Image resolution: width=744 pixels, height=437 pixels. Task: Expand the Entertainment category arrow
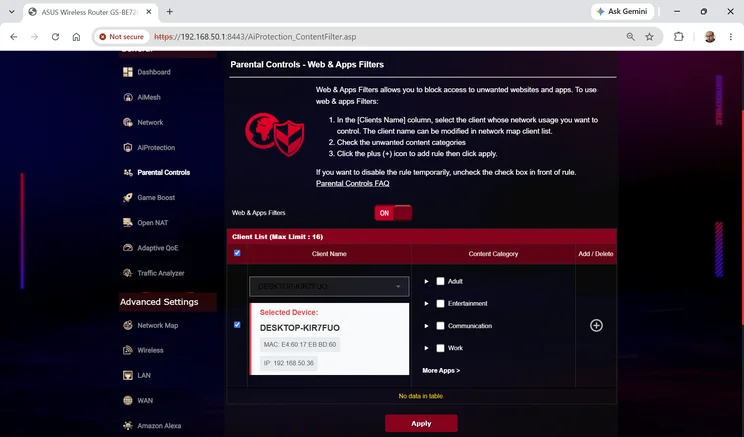(426, 304)
